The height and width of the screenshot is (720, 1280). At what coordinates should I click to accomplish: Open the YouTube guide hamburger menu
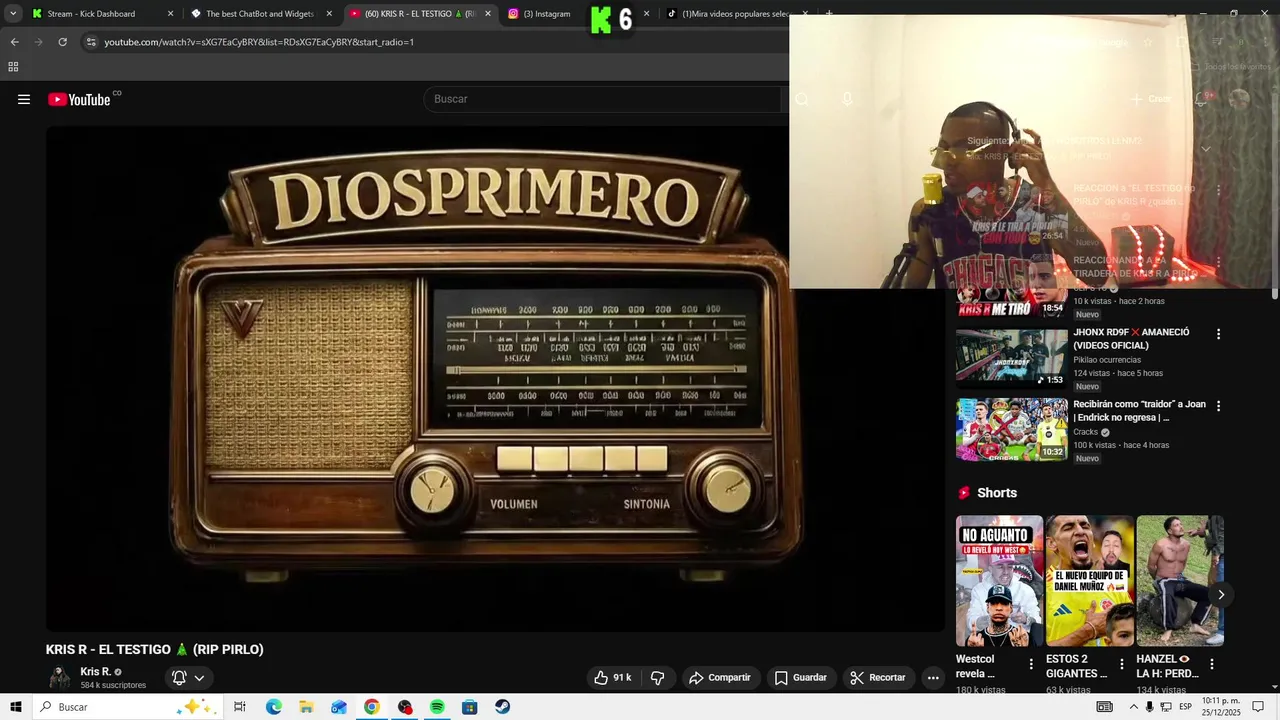click(24, 99)
